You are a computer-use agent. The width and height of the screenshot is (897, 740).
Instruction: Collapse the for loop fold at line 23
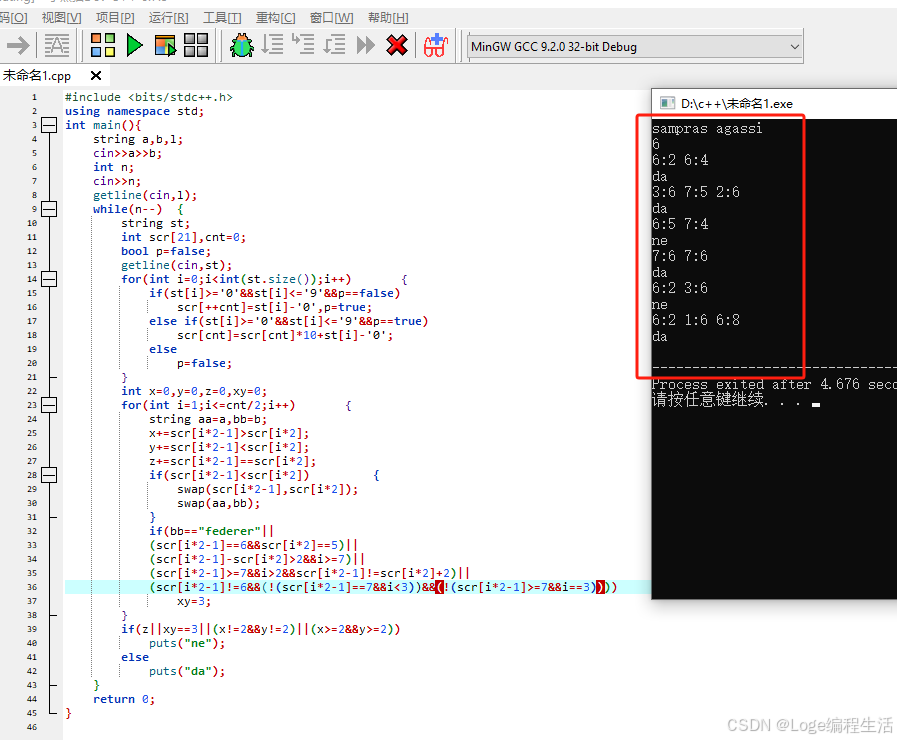click(50, 405)
